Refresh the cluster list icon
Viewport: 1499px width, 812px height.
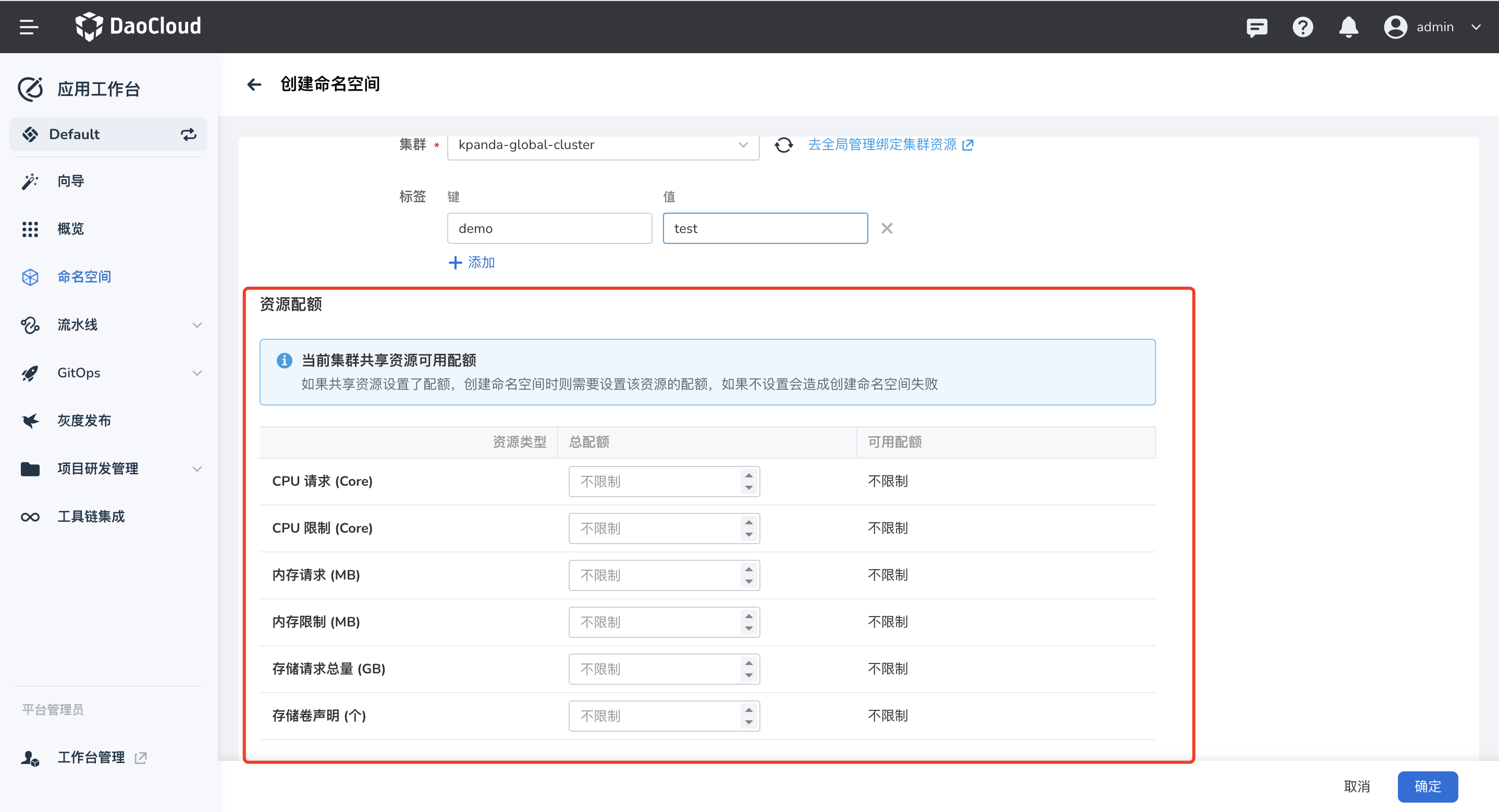pyautogui.click(x=783, y=144)
